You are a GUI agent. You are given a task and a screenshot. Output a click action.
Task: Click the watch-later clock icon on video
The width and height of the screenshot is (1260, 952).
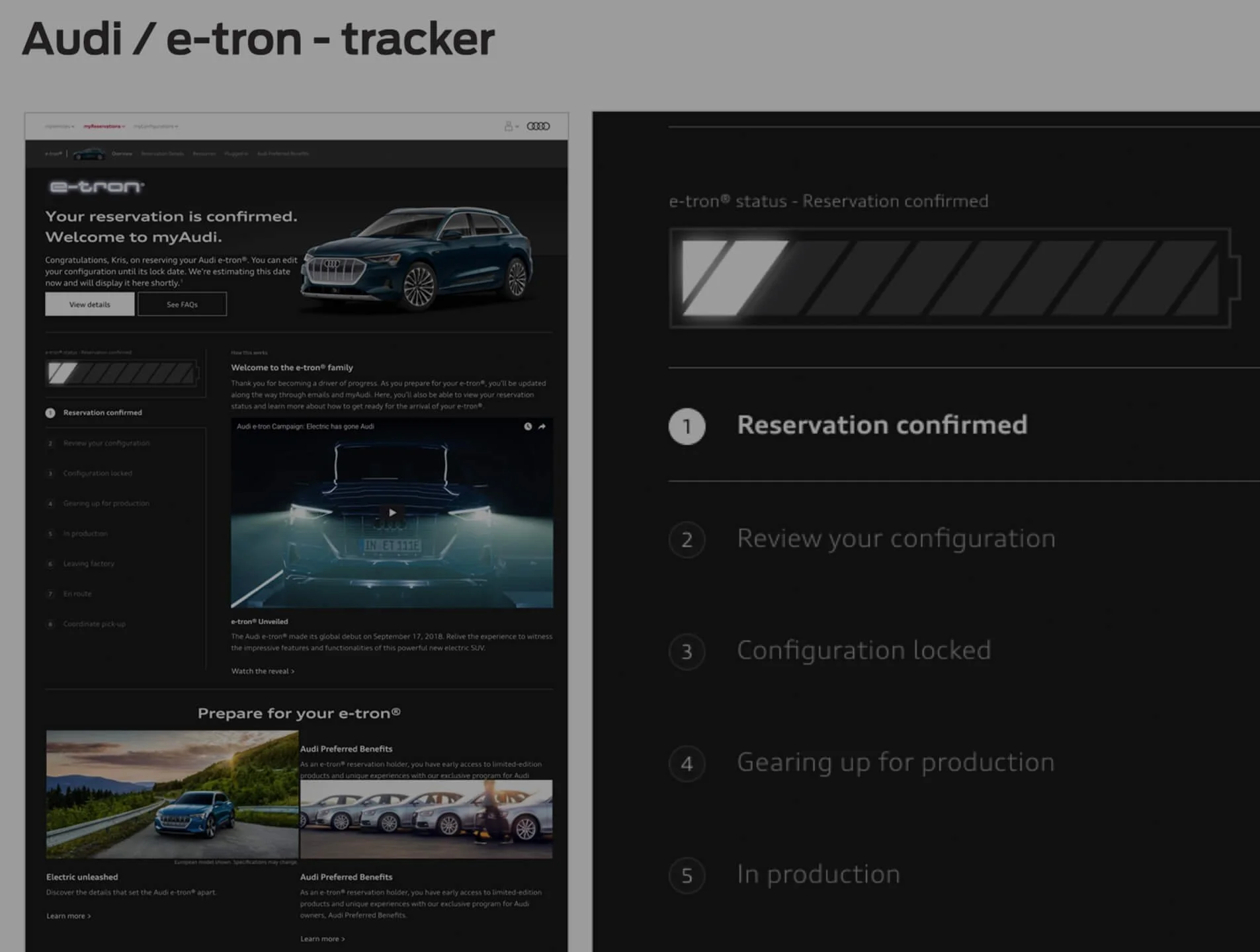[528, 426]
